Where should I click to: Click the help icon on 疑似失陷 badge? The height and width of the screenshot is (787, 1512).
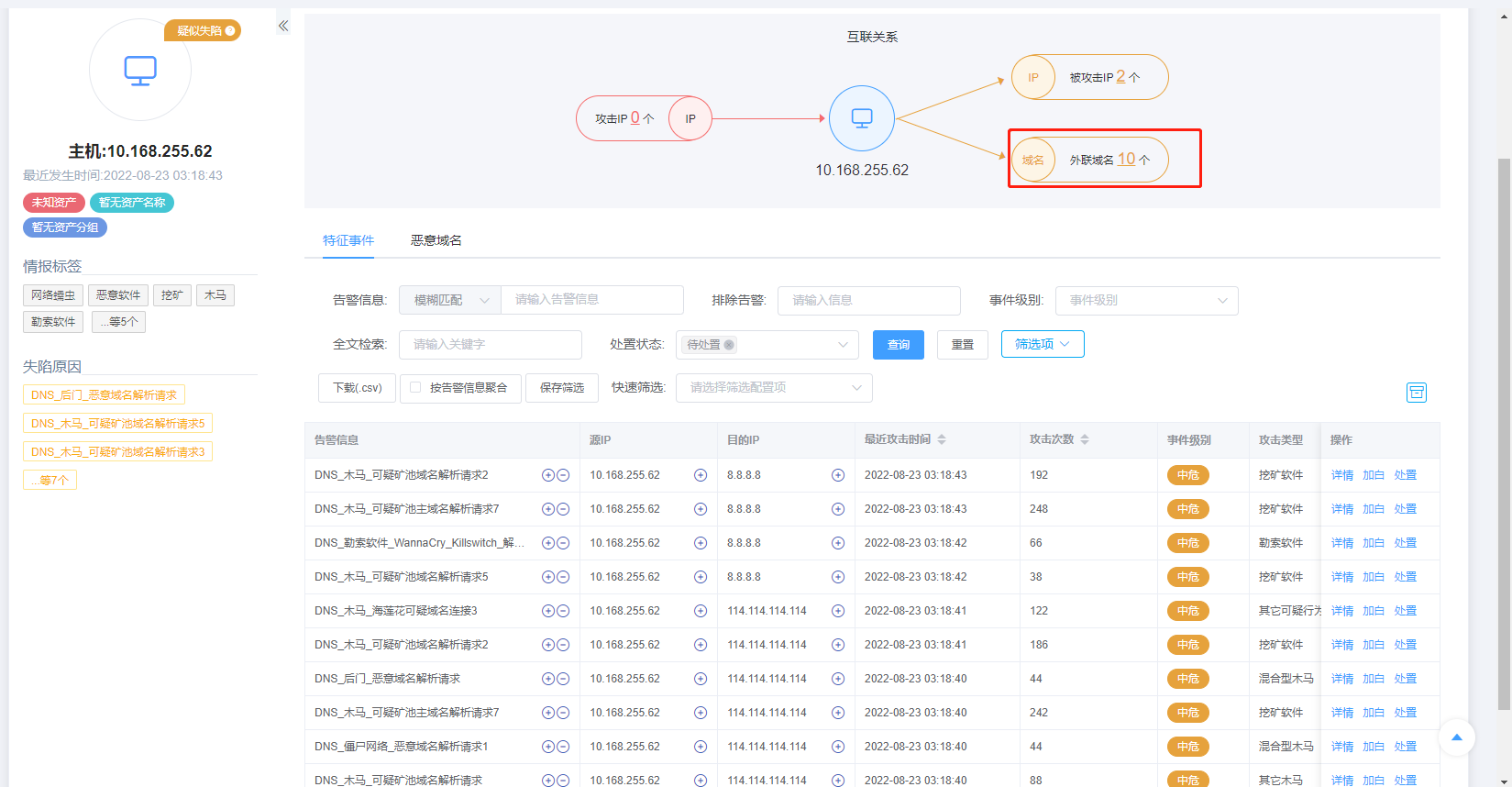pyautogui.click(x=230, y=31)
